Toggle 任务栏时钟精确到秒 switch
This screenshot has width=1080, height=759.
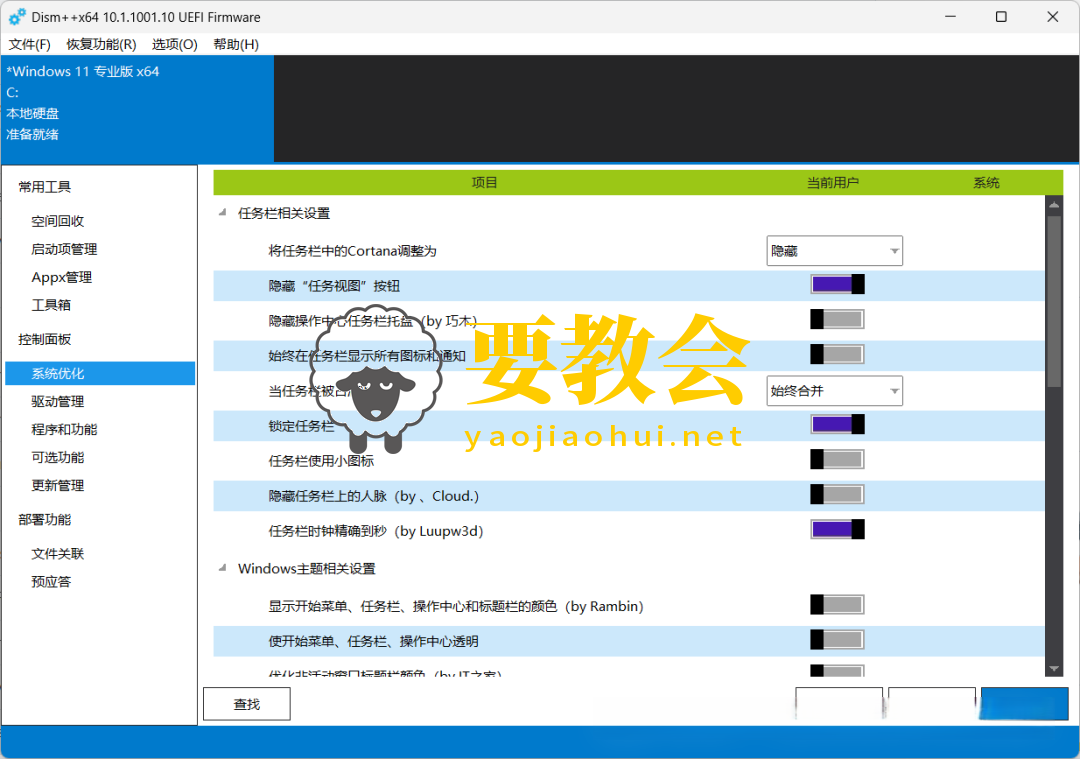tap(837, 530)
